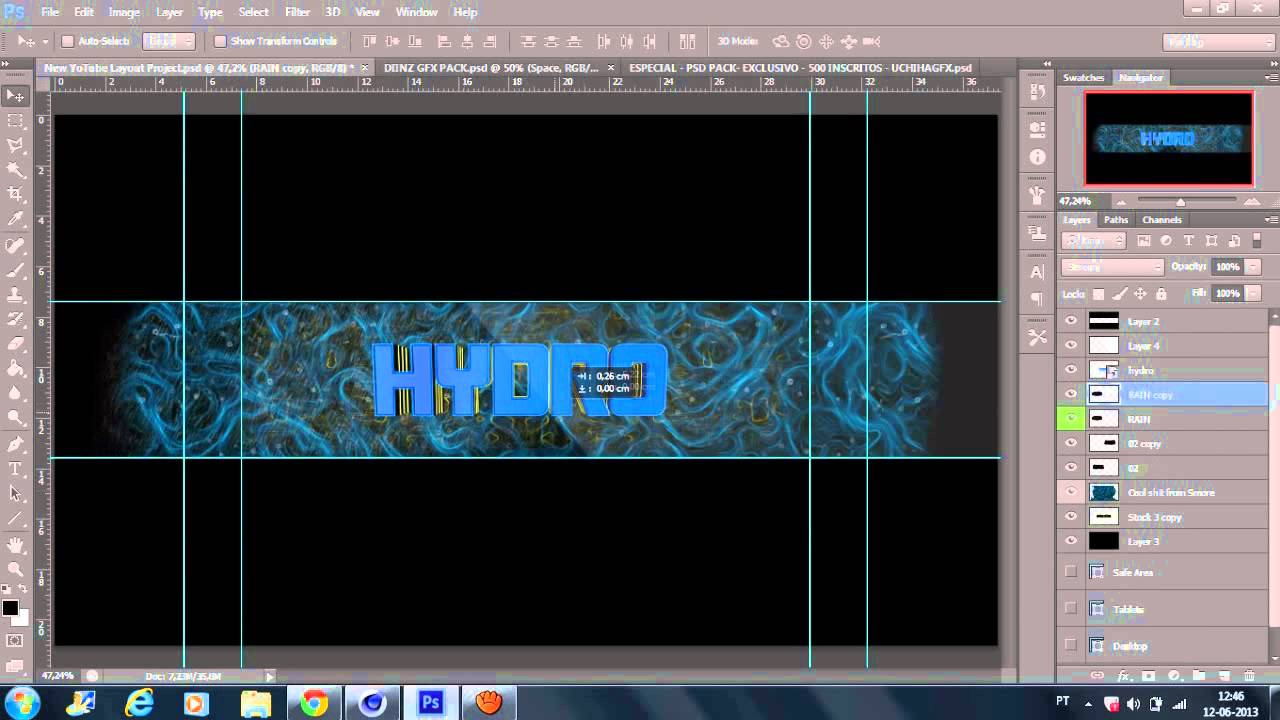Image resolution: width=1280 pixels, height=720 pixels.
Task: Add a layer mask
Action: click(1148, 677)
